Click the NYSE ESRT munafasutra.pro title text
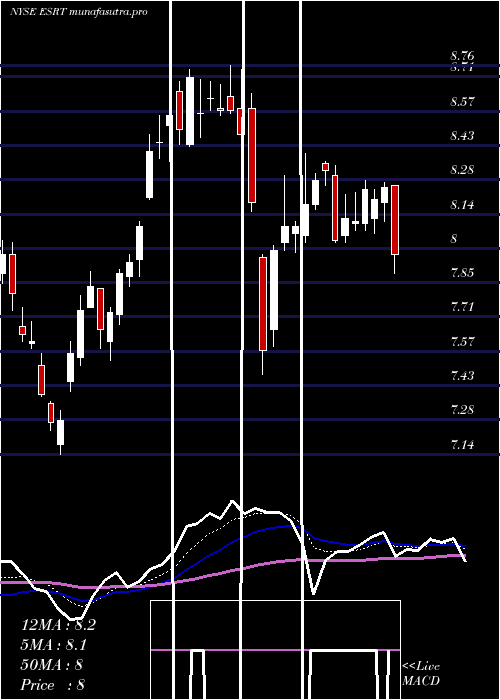Image resolution: width=500 pixels, height=700 pixels. [x=79, y=12]
